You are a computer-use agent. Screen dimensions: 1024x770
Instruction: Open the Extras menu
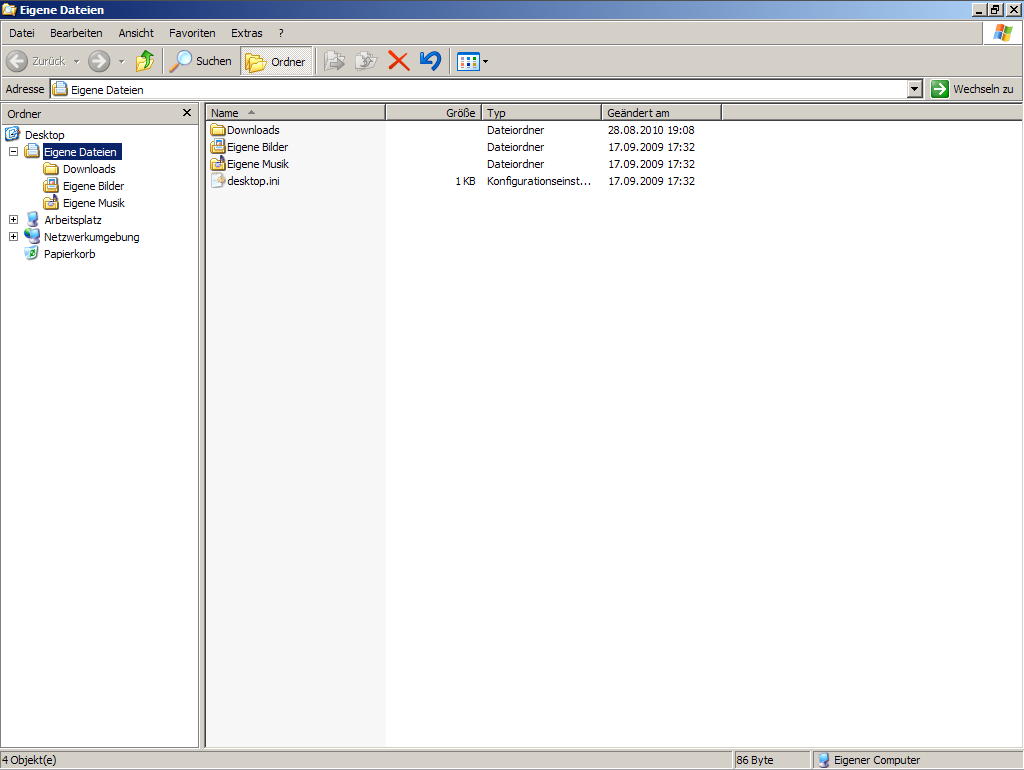pos(246,33)
